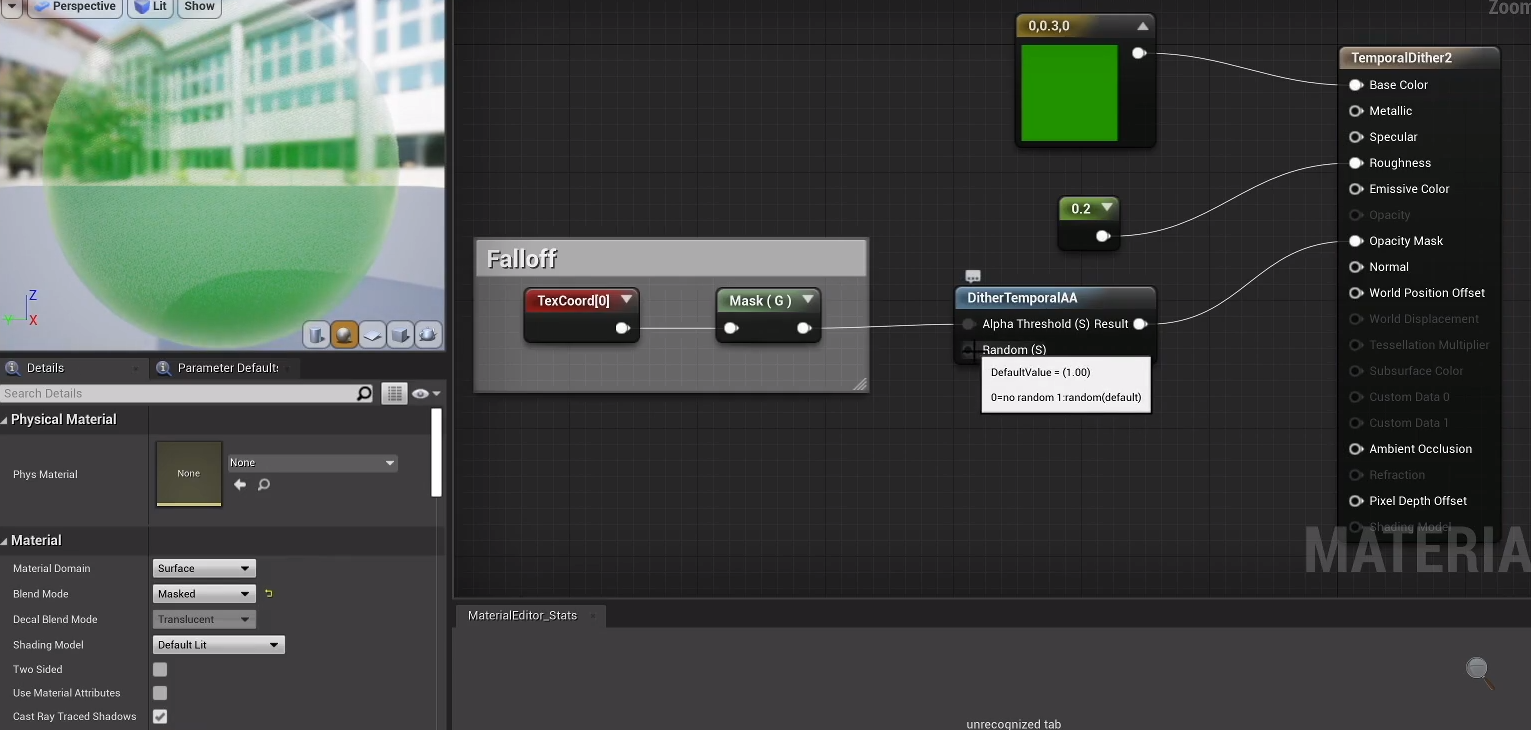Open the Blend Mode dropdown showing Masked

pyautogui.click(x=203, y=593)
